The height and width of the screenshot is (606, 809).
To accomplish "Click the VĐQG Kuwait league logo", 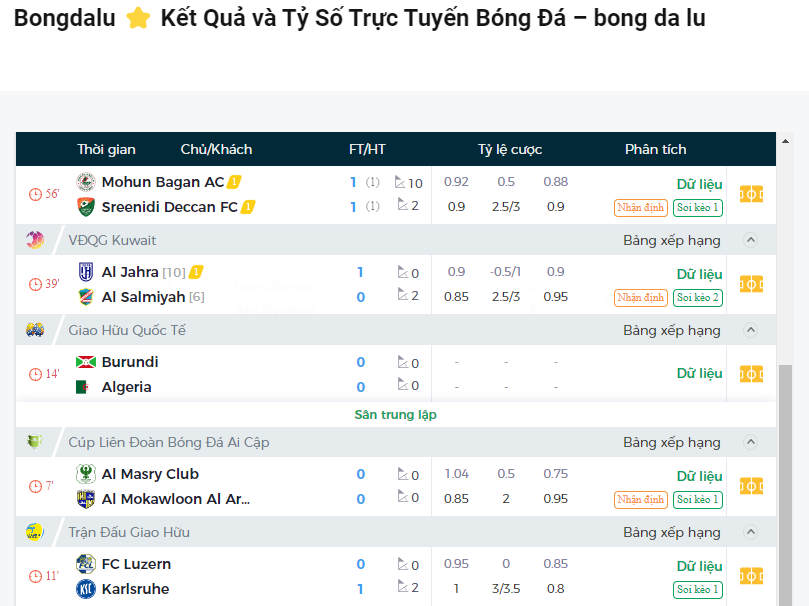I will 36,240.
